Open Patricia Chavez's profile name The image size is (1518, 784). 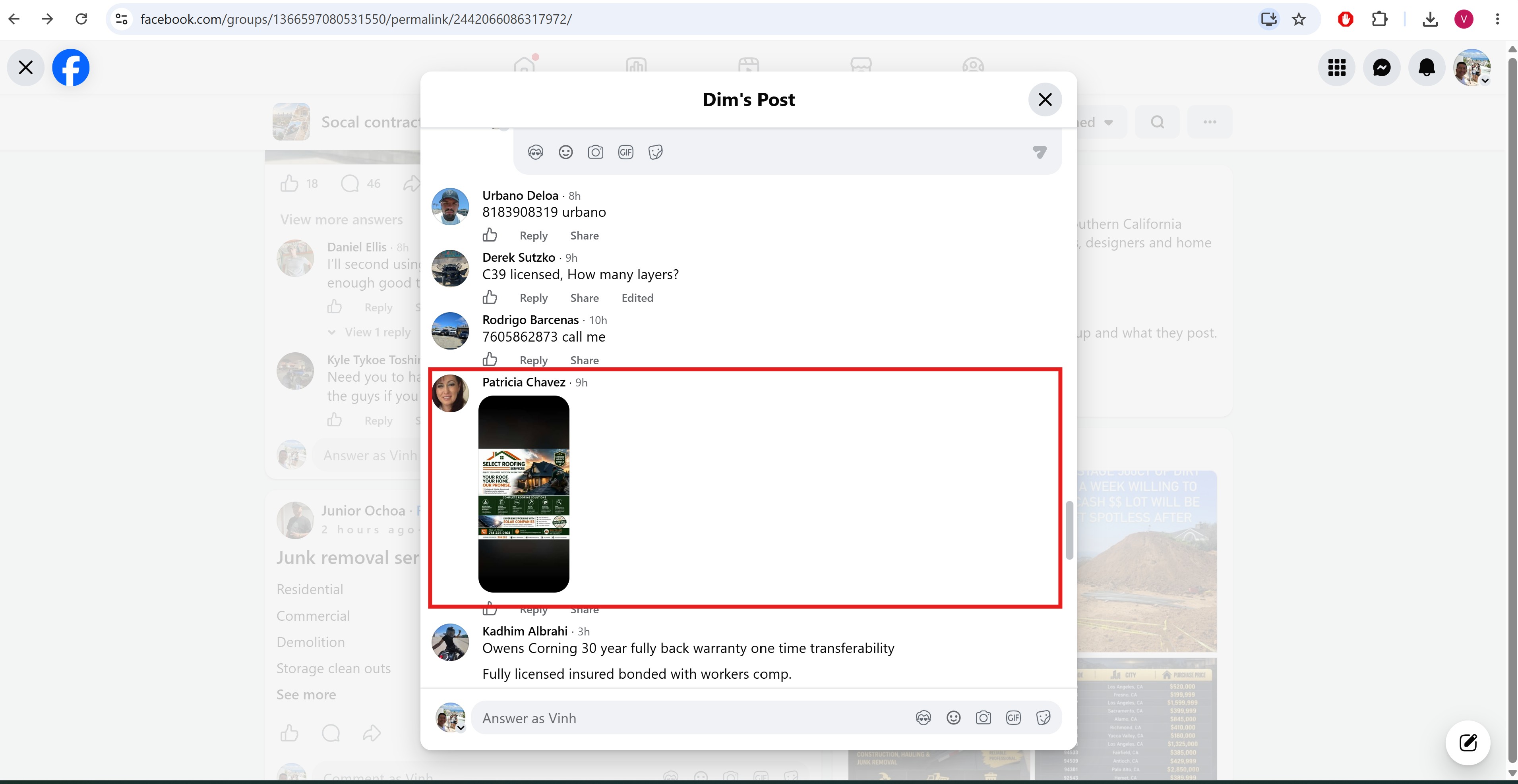tap(524, 382)
